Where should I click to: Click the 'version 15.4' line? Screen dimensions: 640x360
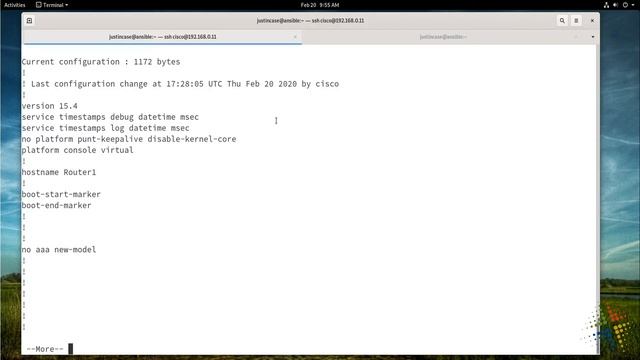(49, 106)
